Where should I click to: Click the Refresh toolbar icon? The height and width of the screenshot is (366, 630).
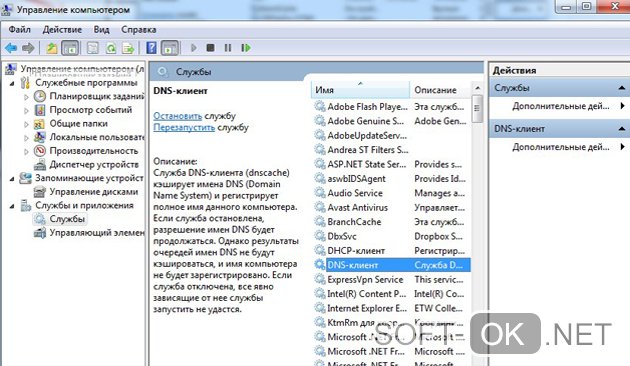tap(111, 48)
